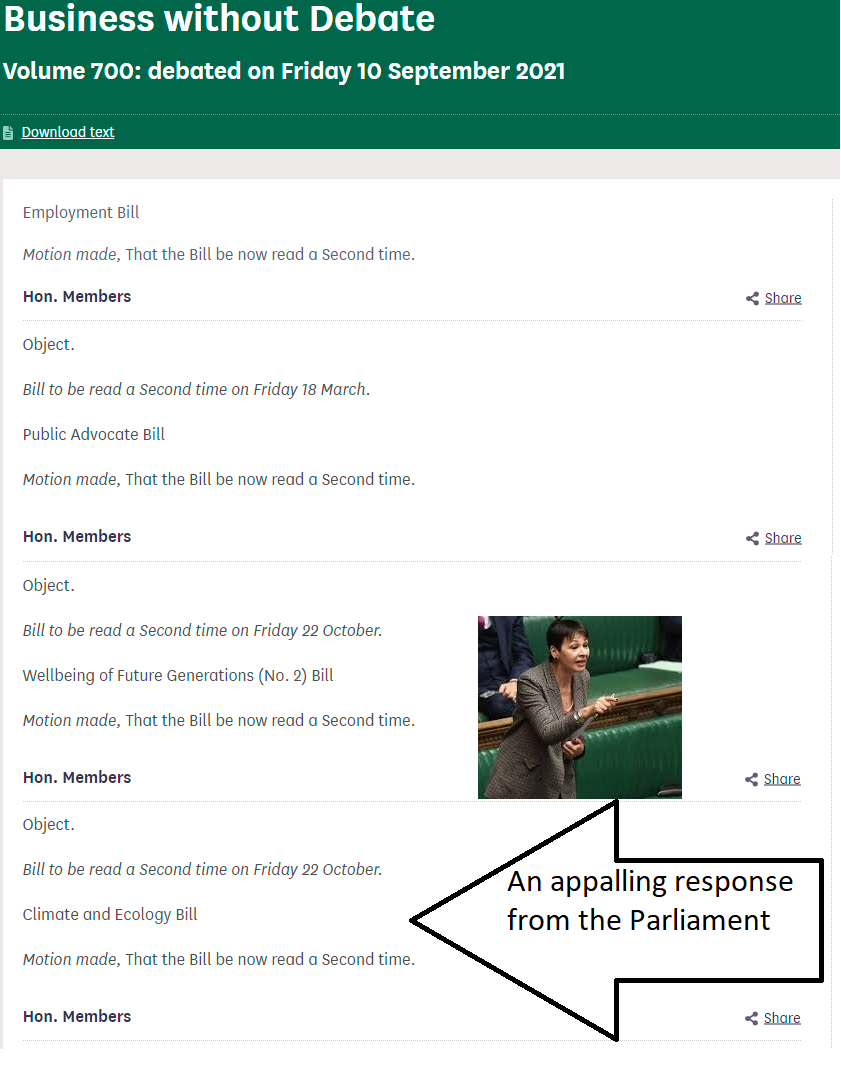841x1076 pixels.
Task: Click the document icon beside Download text
Action: point(9,132)
